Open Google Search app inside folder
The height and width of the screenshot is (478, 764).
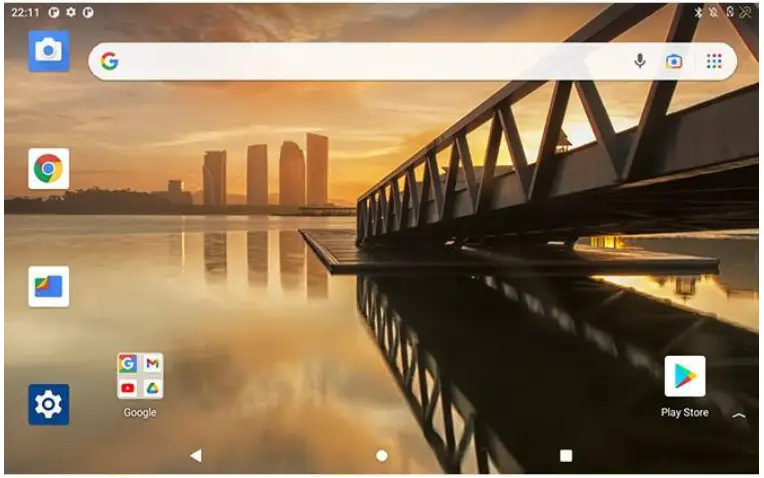point(128,363)
